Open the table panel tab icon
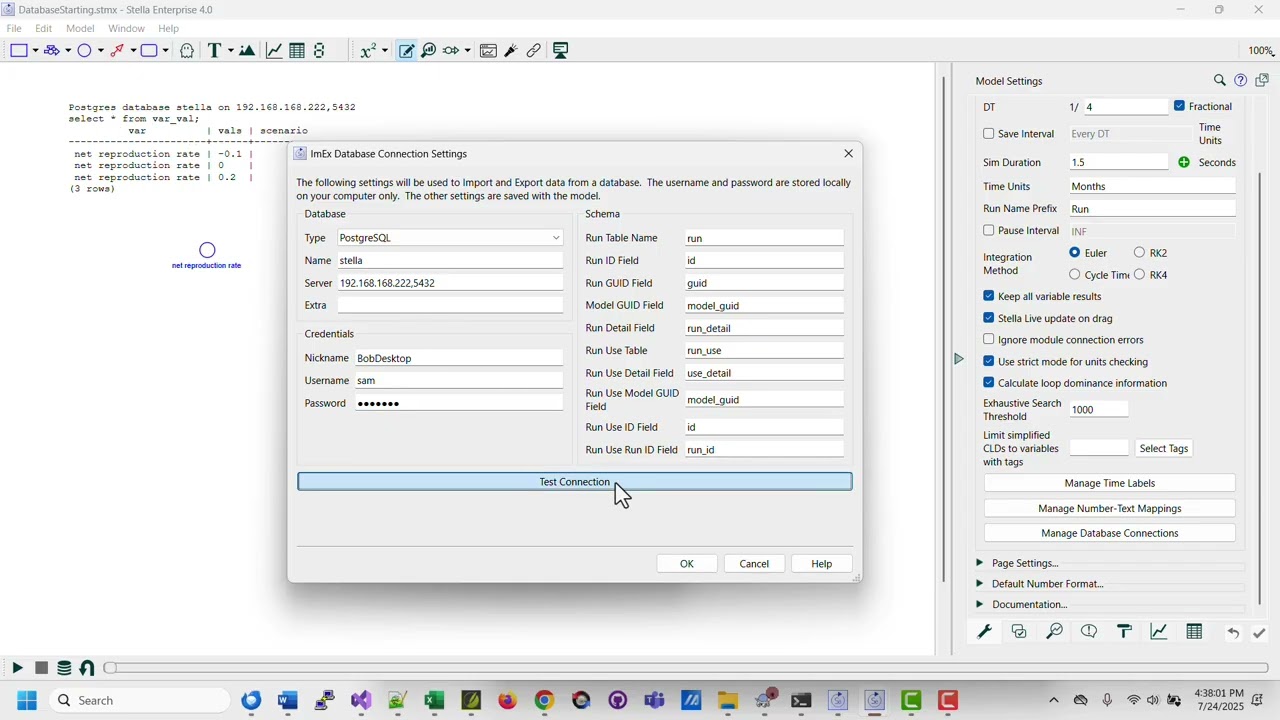Image resolution: width=1280 pixels, height=720 pixels. coord(1194,632)
